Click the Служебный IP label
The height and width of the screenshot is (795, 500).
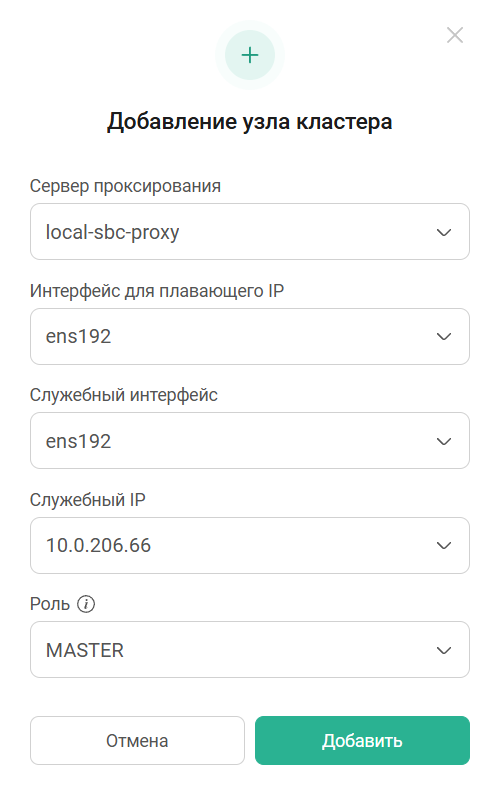click(x=88, y=500)
